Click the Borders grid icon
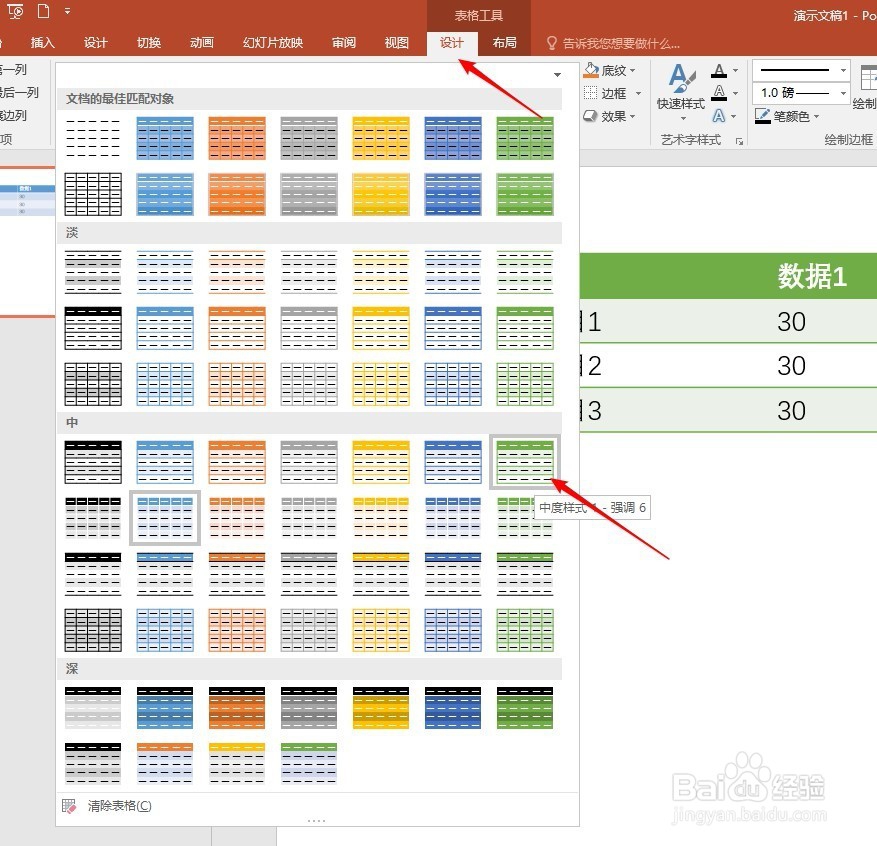This screenshot has height=846, width=877. tap(590, 92)
